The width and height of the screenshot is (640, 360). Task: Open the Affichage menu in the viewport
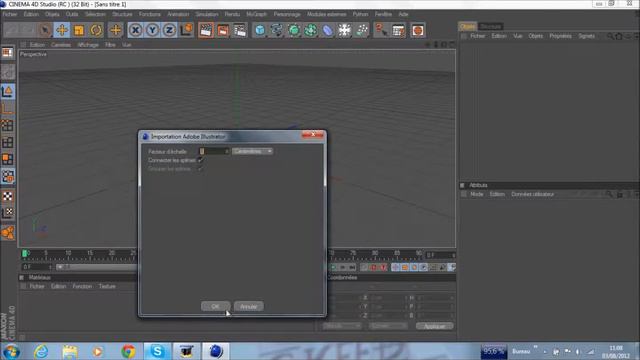tap(88, 45)
